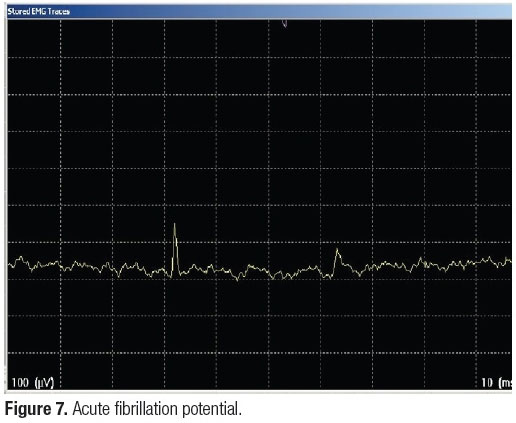516x423 pixels.
Task: Click the Stored EMG Traces title bar
Action: 259,11
